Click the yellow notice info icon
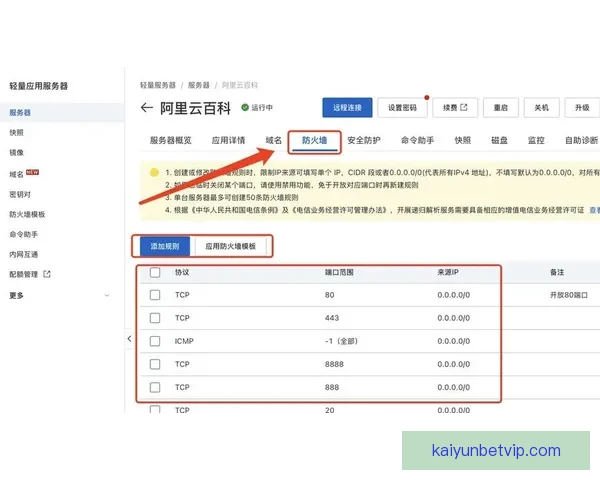This screenshot has height=480, width=600. coord(154,172)
